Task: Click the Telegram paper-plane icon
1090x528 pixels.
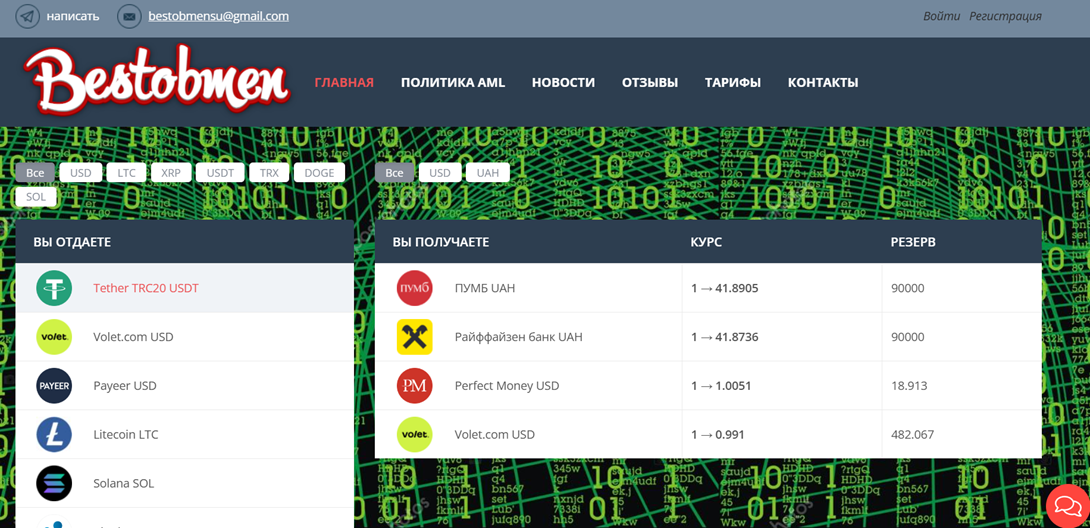Action: (28, 16)
